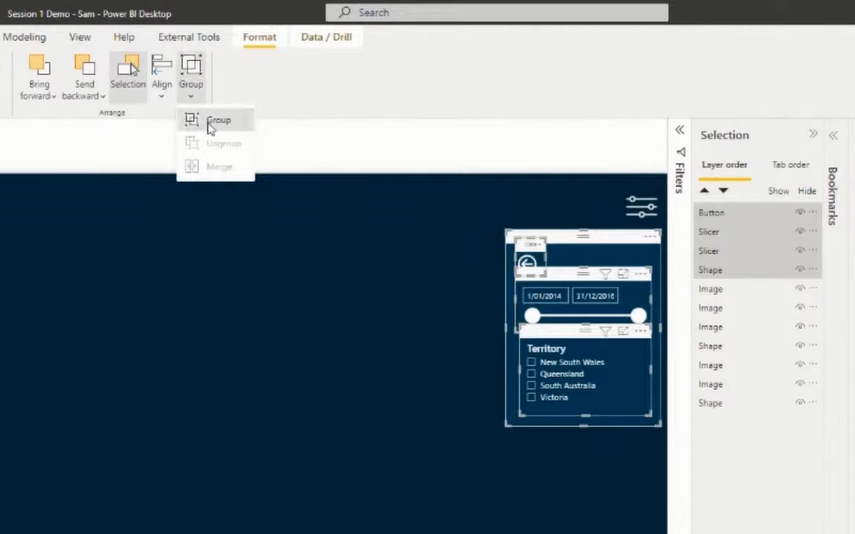Viewport: 855px width, 534px height.
Task: Toggle eye of bottom-most Shape layer
Action: pyautogui.click(x=800, y=403)
